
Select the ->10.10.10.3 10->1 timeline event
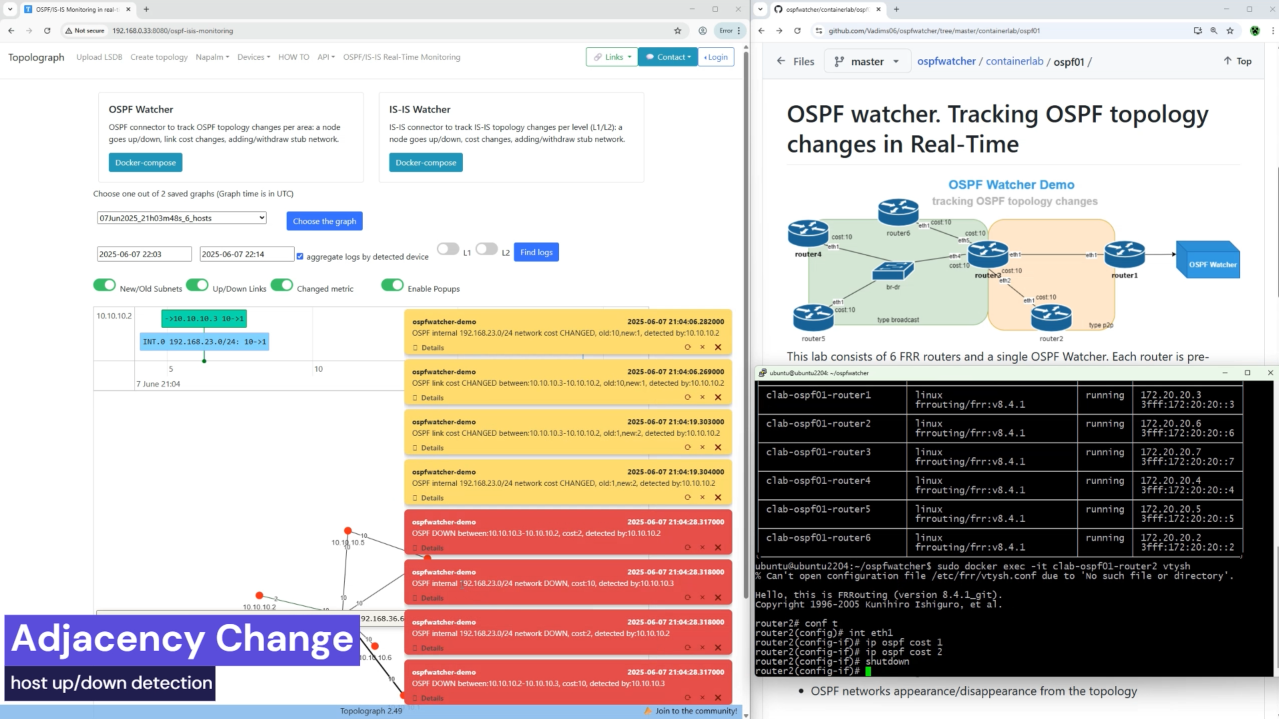(x=204, y=319)
